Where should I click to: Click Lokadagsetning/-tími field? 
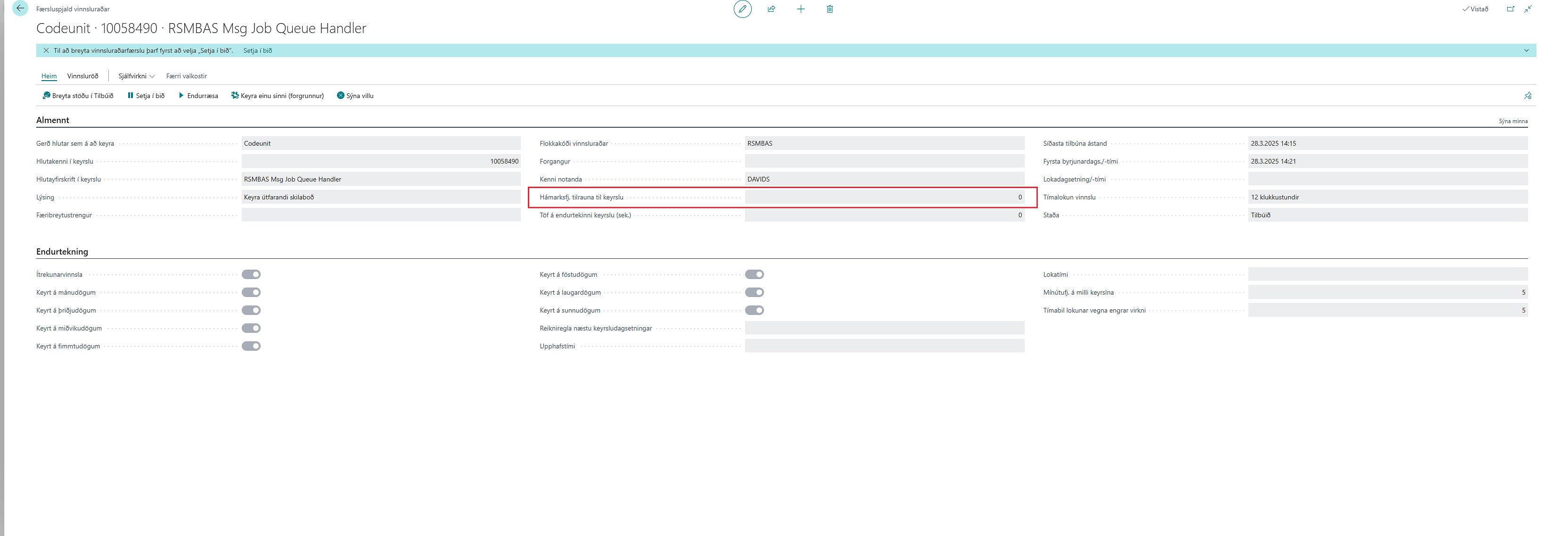(x=1388, y=179)
